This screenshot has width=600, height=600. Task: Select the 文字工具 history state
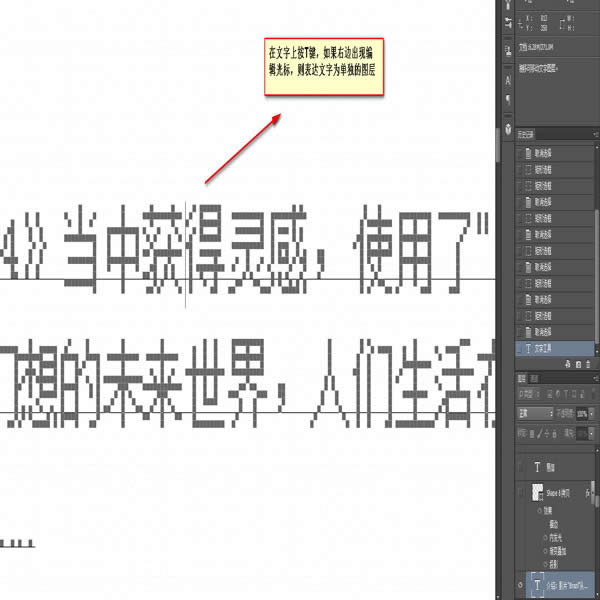pos(554,349)
